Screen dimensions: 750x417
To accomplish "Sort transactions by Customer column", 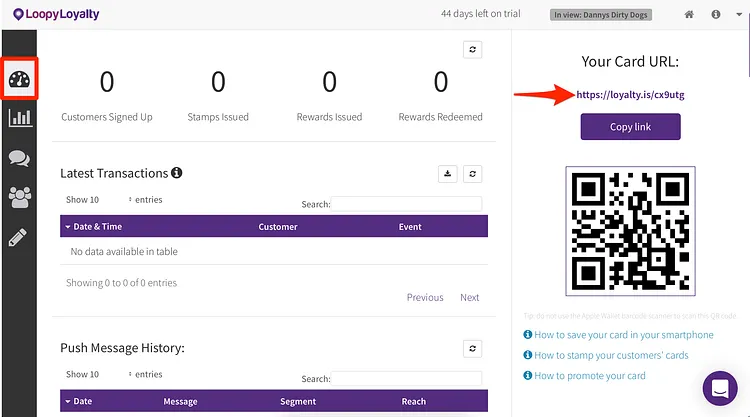I will (278, 227).
